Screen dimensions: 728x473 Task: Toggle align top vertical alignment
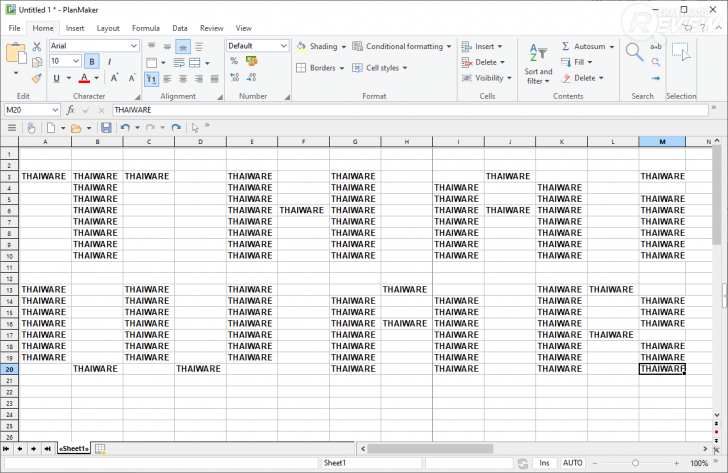tap(151, 46)
